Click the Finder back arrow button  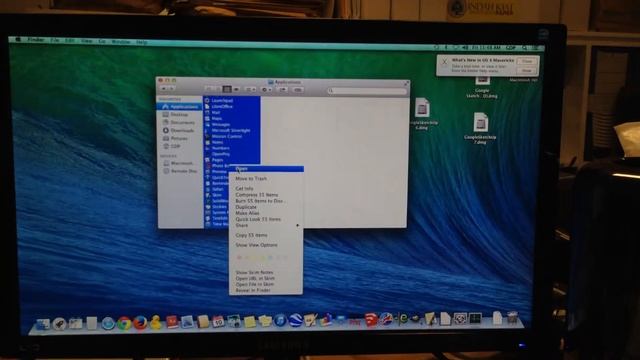(164, 89)
